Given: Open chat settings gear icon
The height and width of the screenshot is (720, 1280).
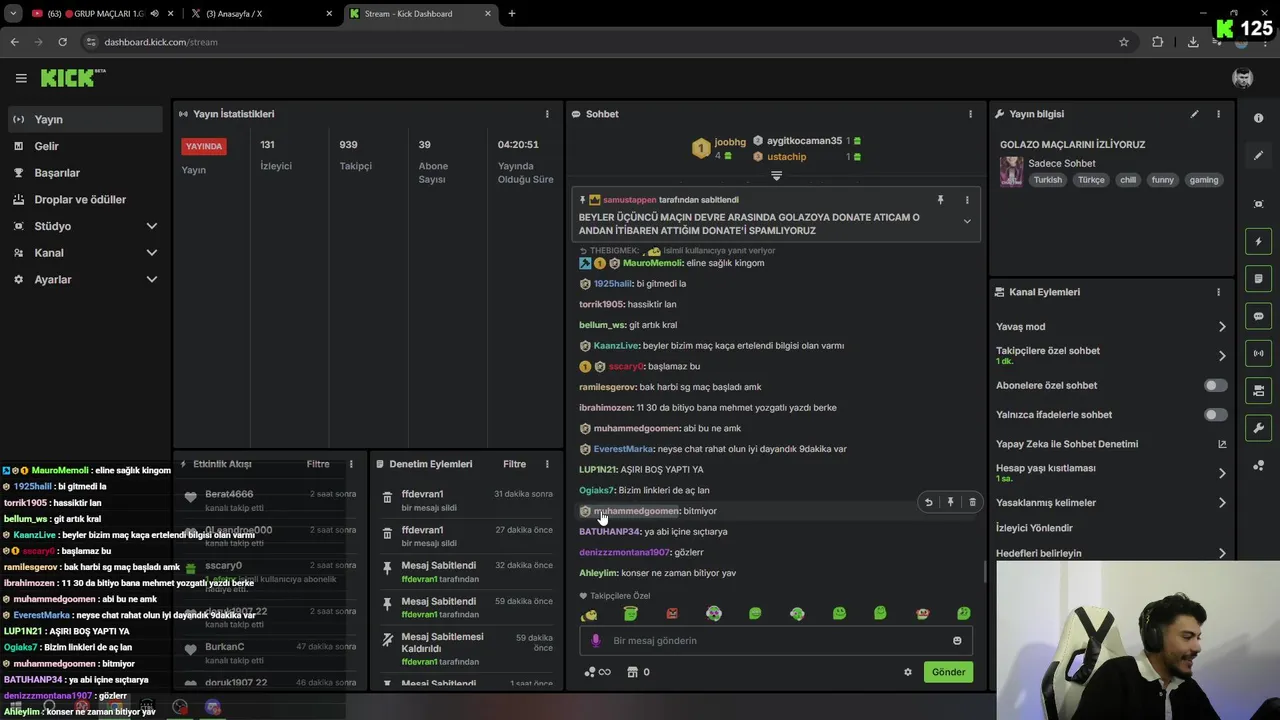Looking at the screenshot, I should point(908,672).
